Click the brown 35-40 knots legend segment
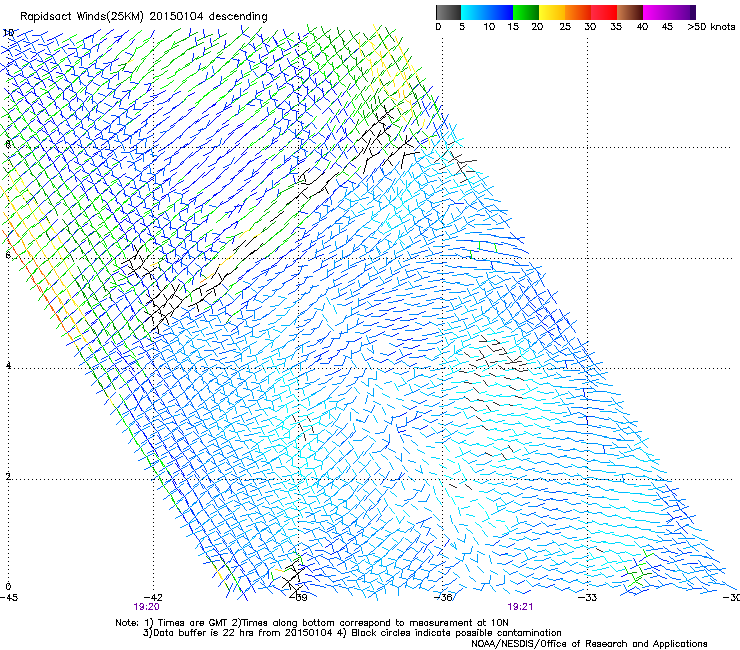This screenshot has width=740, height=650. coord(630,12)
